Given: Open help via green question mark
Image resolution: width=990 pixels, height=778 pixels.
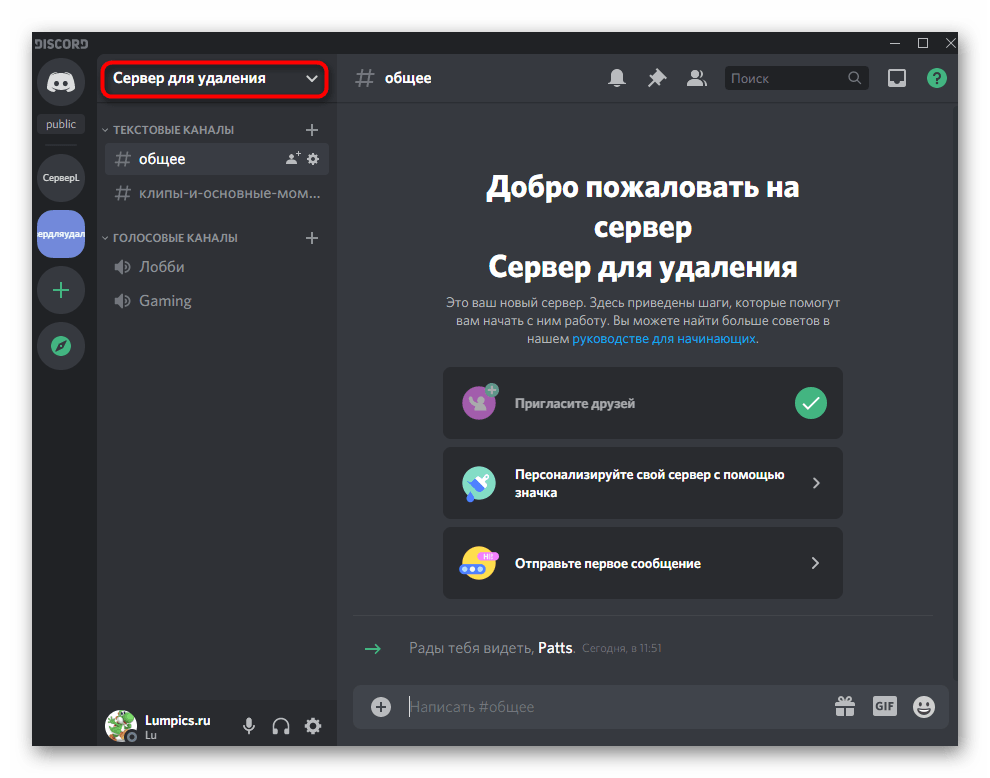Looking at the screenshot, I should click(x=936, y=78).
